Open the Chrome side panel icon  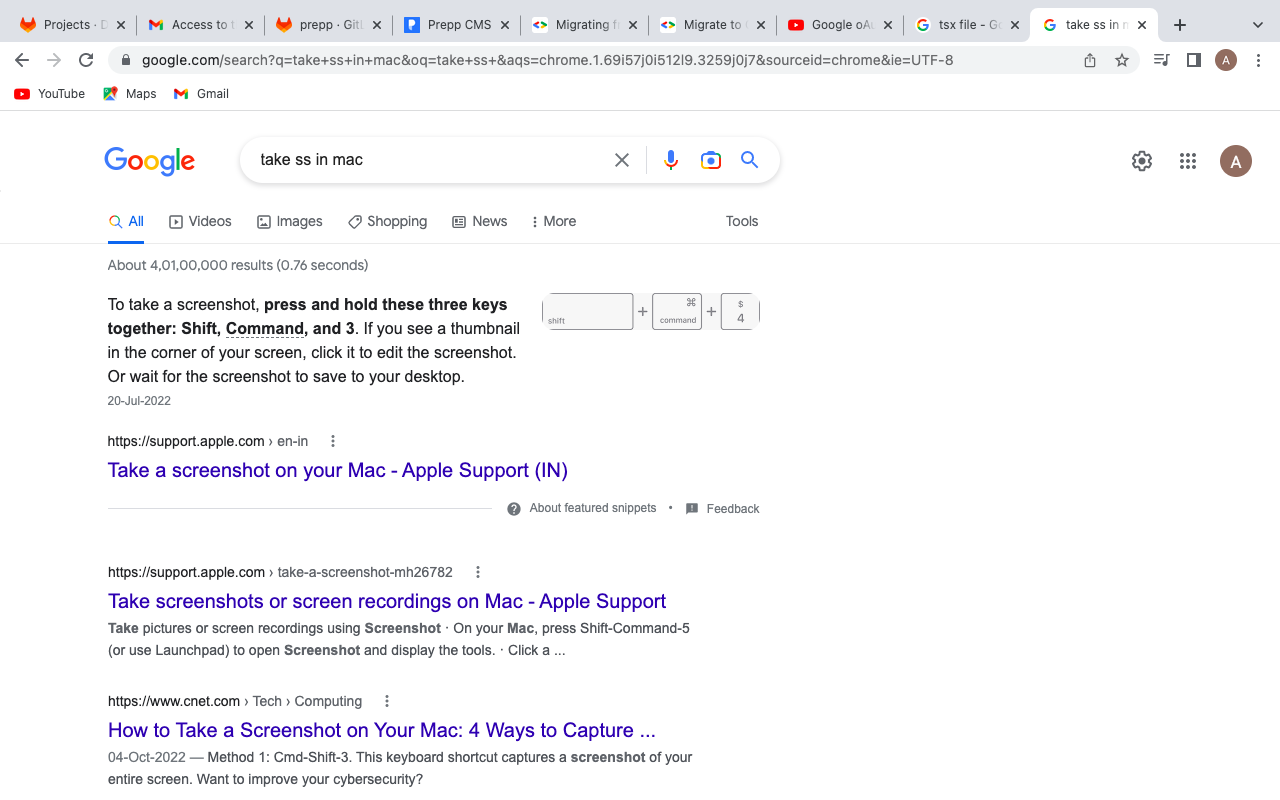[x=1193, y=60]
